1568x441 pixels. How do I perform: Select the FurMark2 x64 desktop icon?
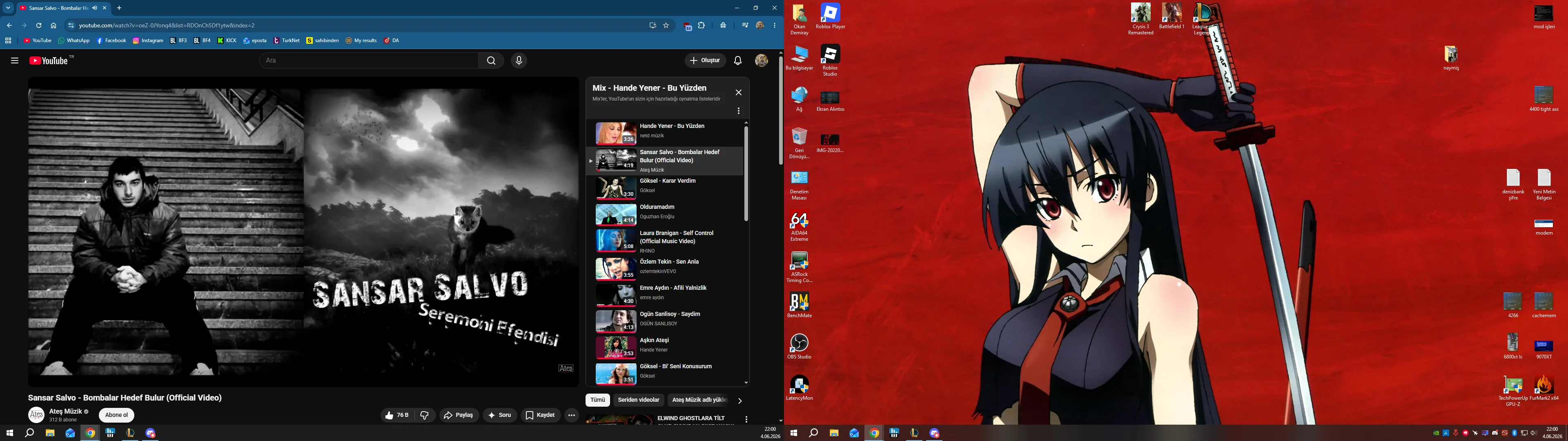pyautogui.click(x=1543, y=388)
